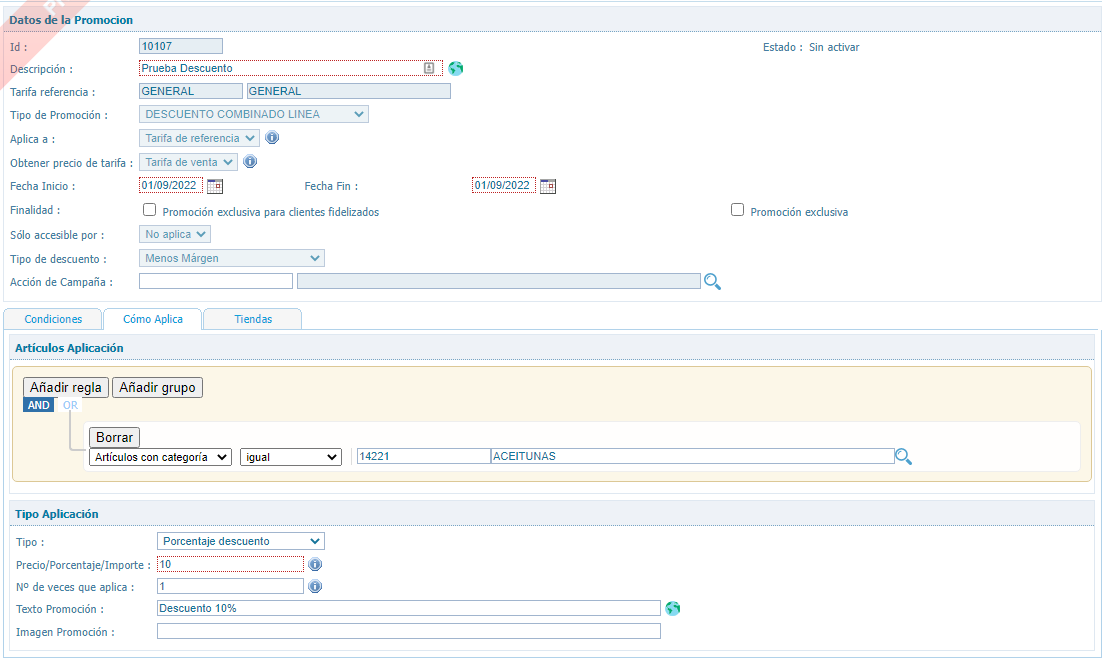Click magnifier icon next to ACEITUNAS category
The image size is (1102, 664).
pyautogui.click(x=903, y=457)
